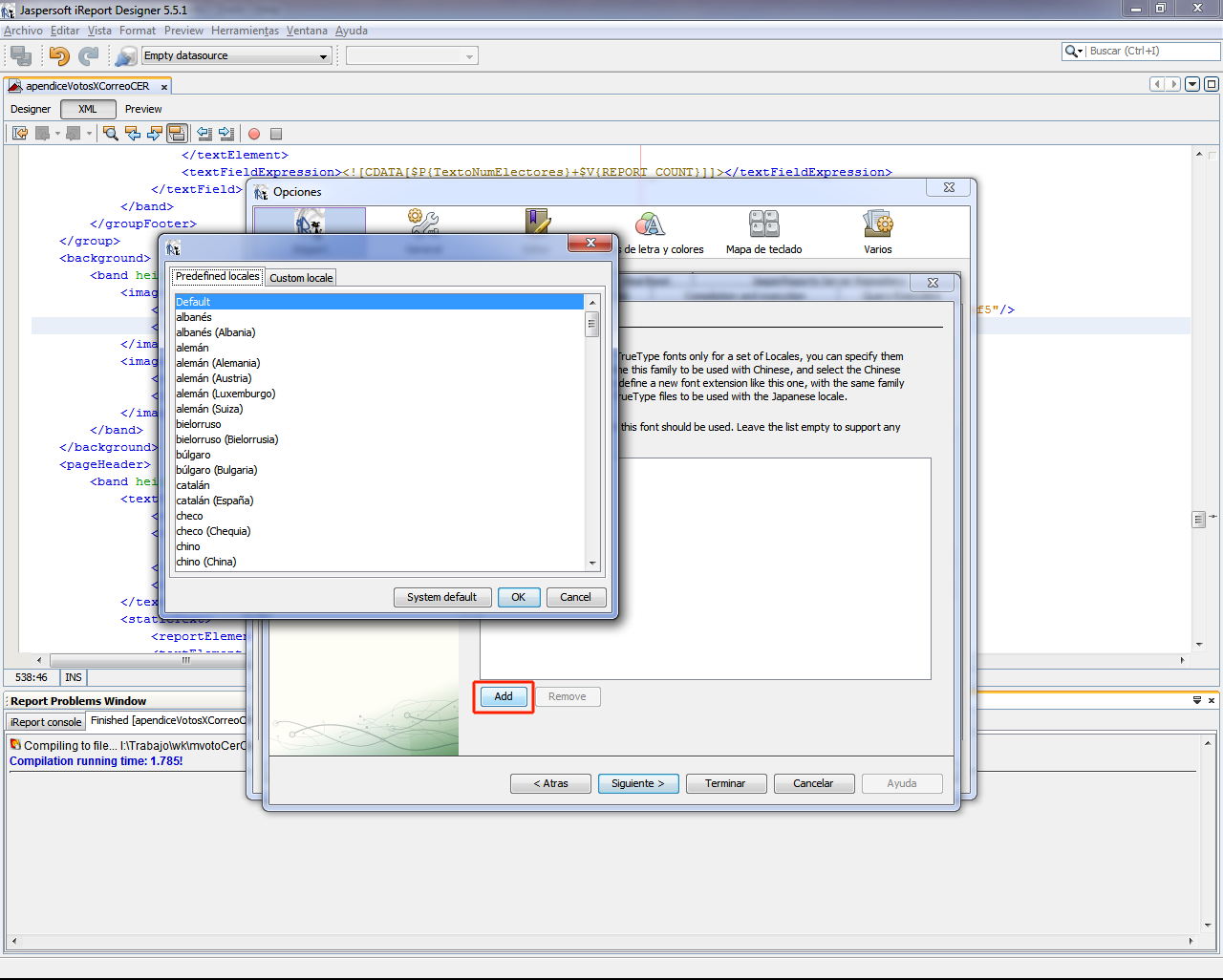
Task: Click the Find Selection magnifier icon
Action: (x=111, y=134)
